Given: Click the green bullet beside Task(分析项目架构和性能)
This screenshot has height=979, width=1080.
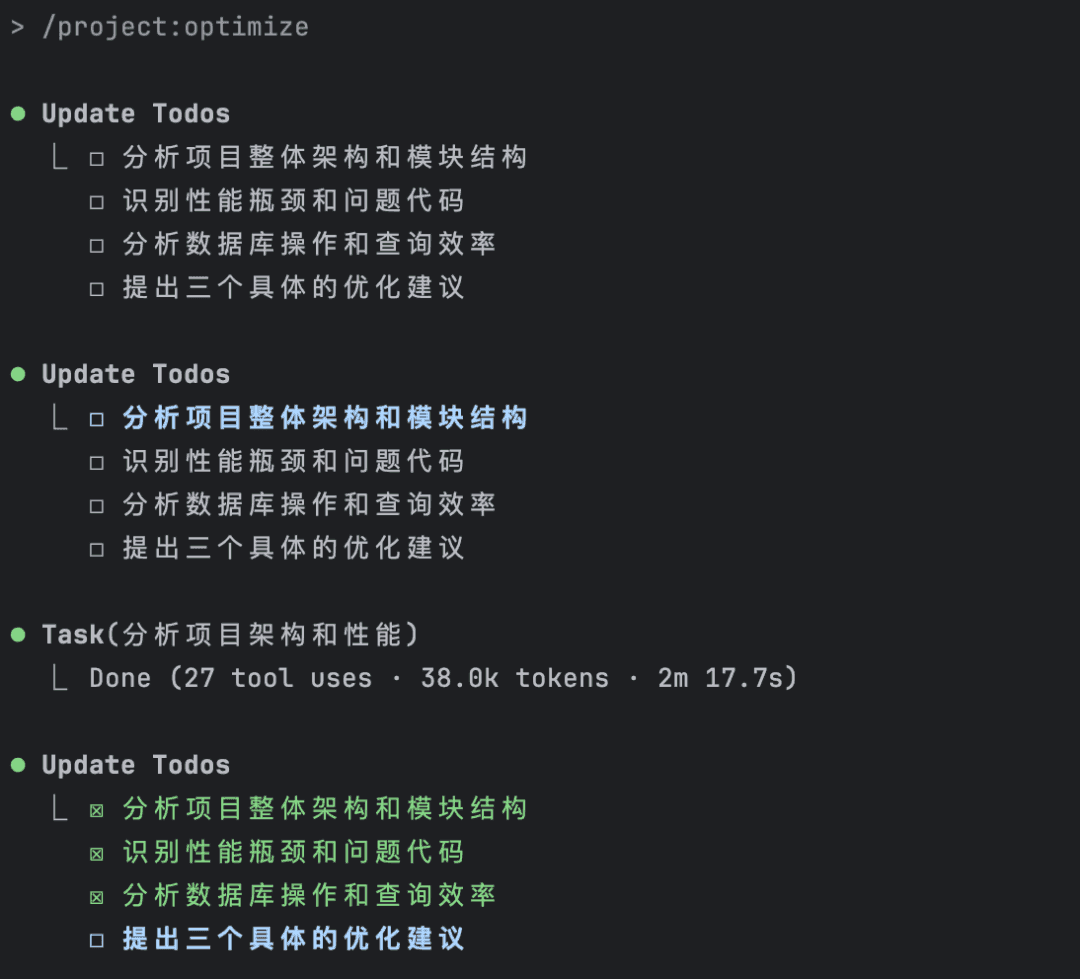Looking at the screenshot, I should pyautogui.click(x=18, y=635).
